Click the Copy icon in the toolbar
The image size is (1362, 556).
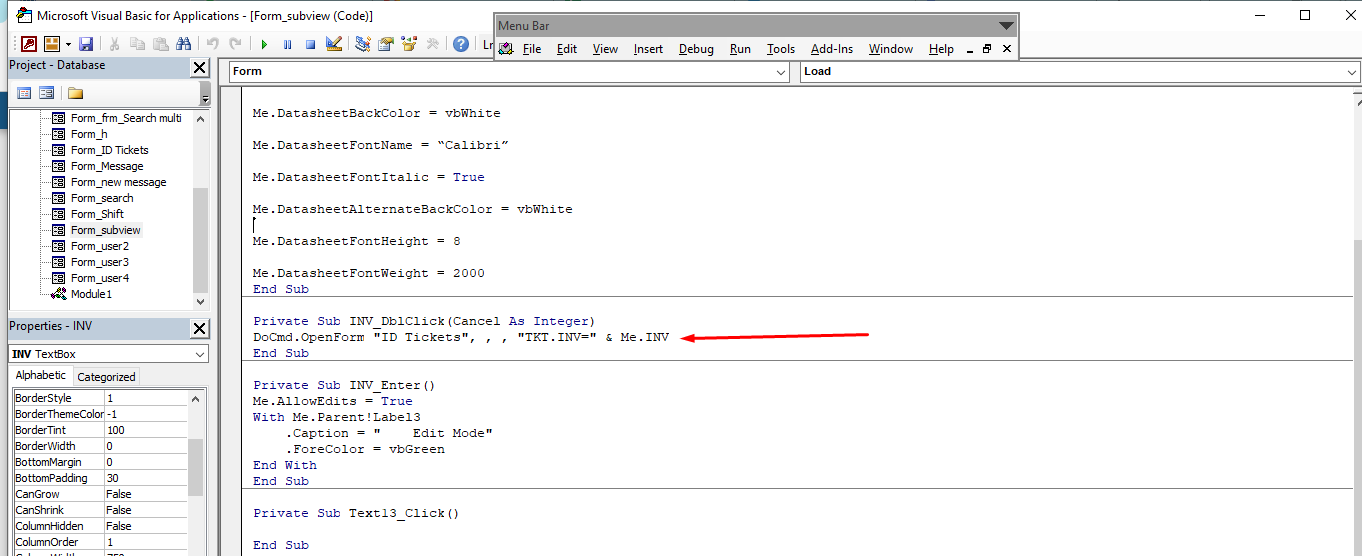click(137, 44)
